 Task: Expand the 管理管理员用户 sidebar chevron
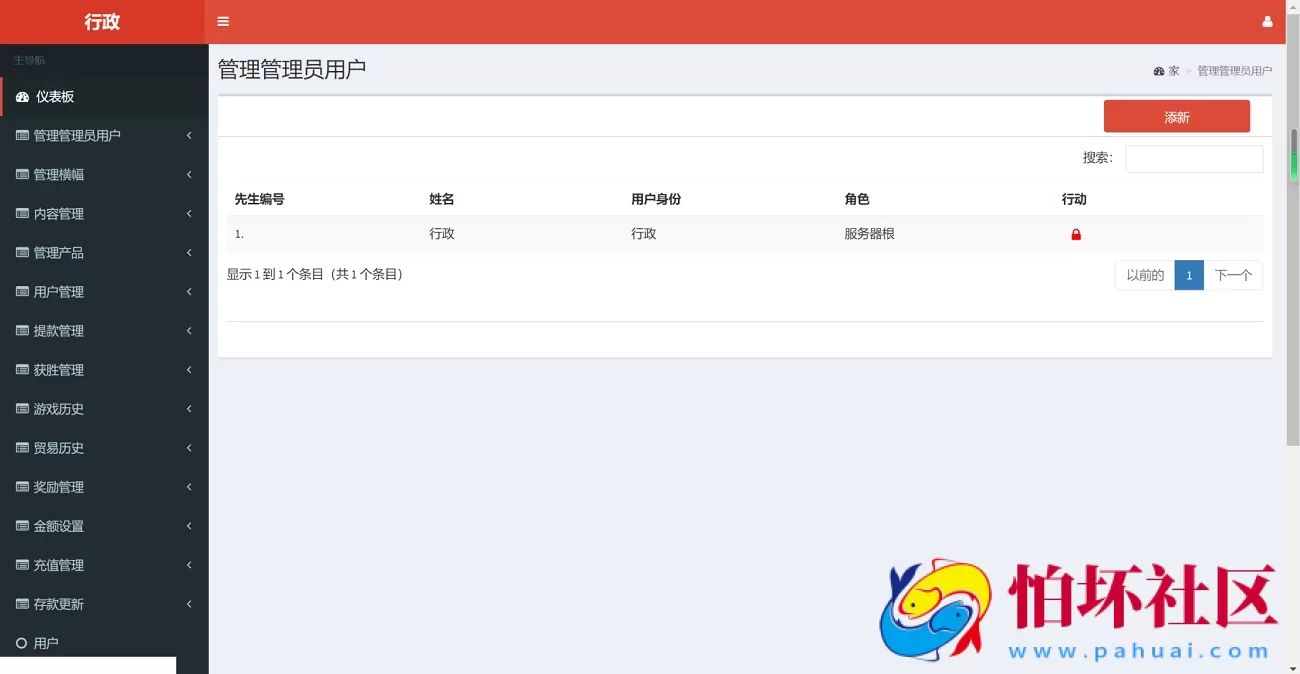pos(189,135)
